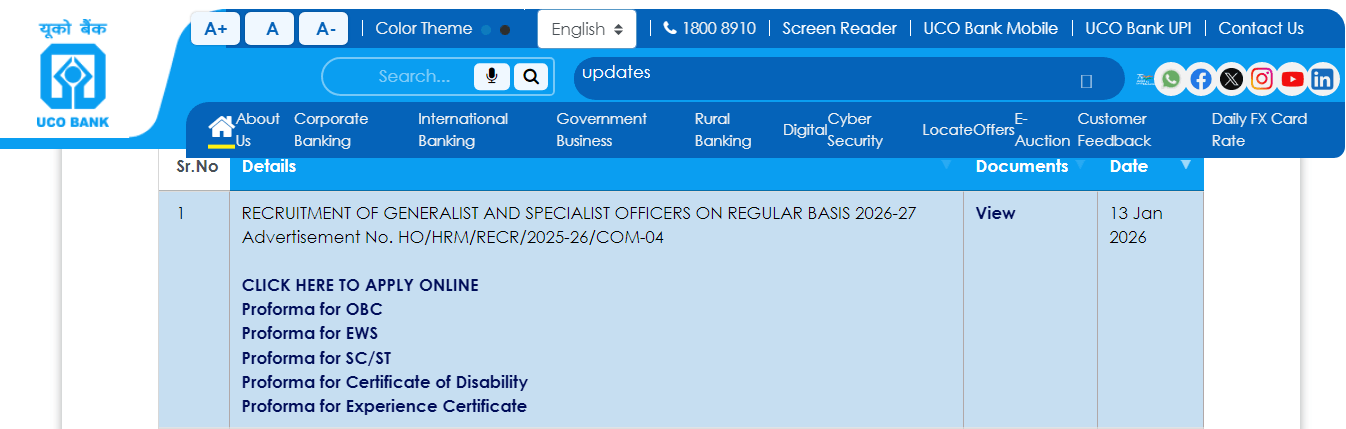The width and height of the screenshot is (1346, 429).
Task: Open UCO Bank X profile
Action: pyautogui.click(x=1232, y=79)
